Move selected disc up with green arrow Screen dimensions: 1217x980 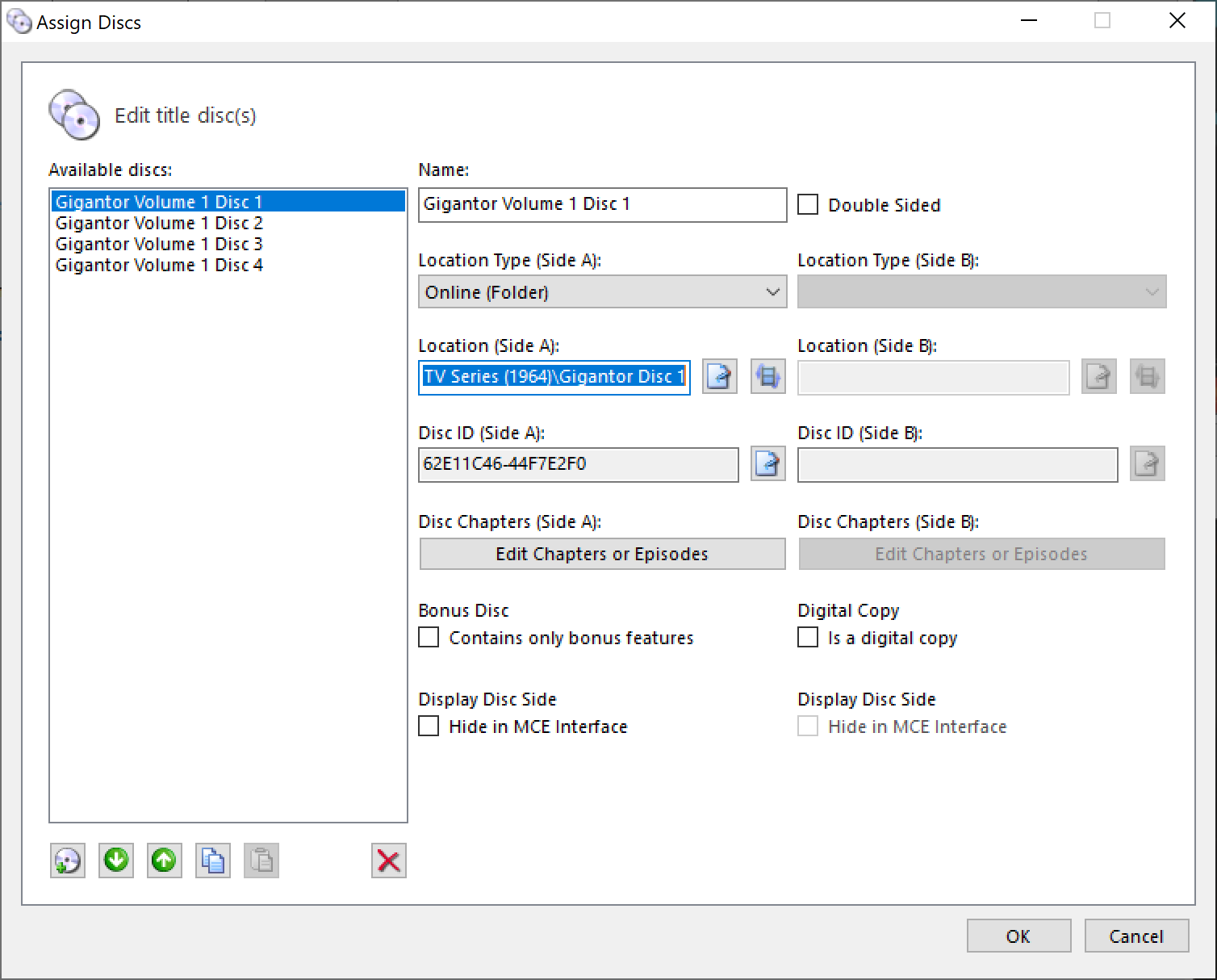coord(165,861)
